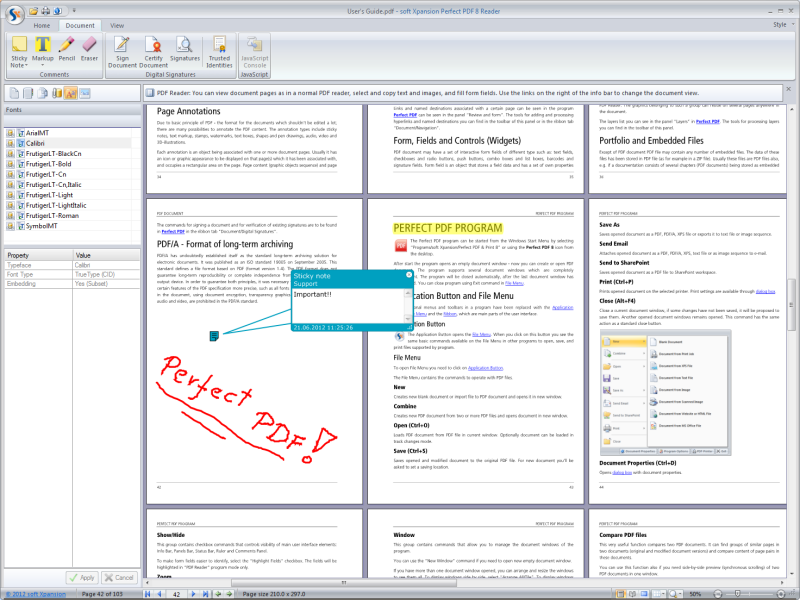
Task: Click the Open folder icon in quick access toolbar
Action: (x=34, y=11)
